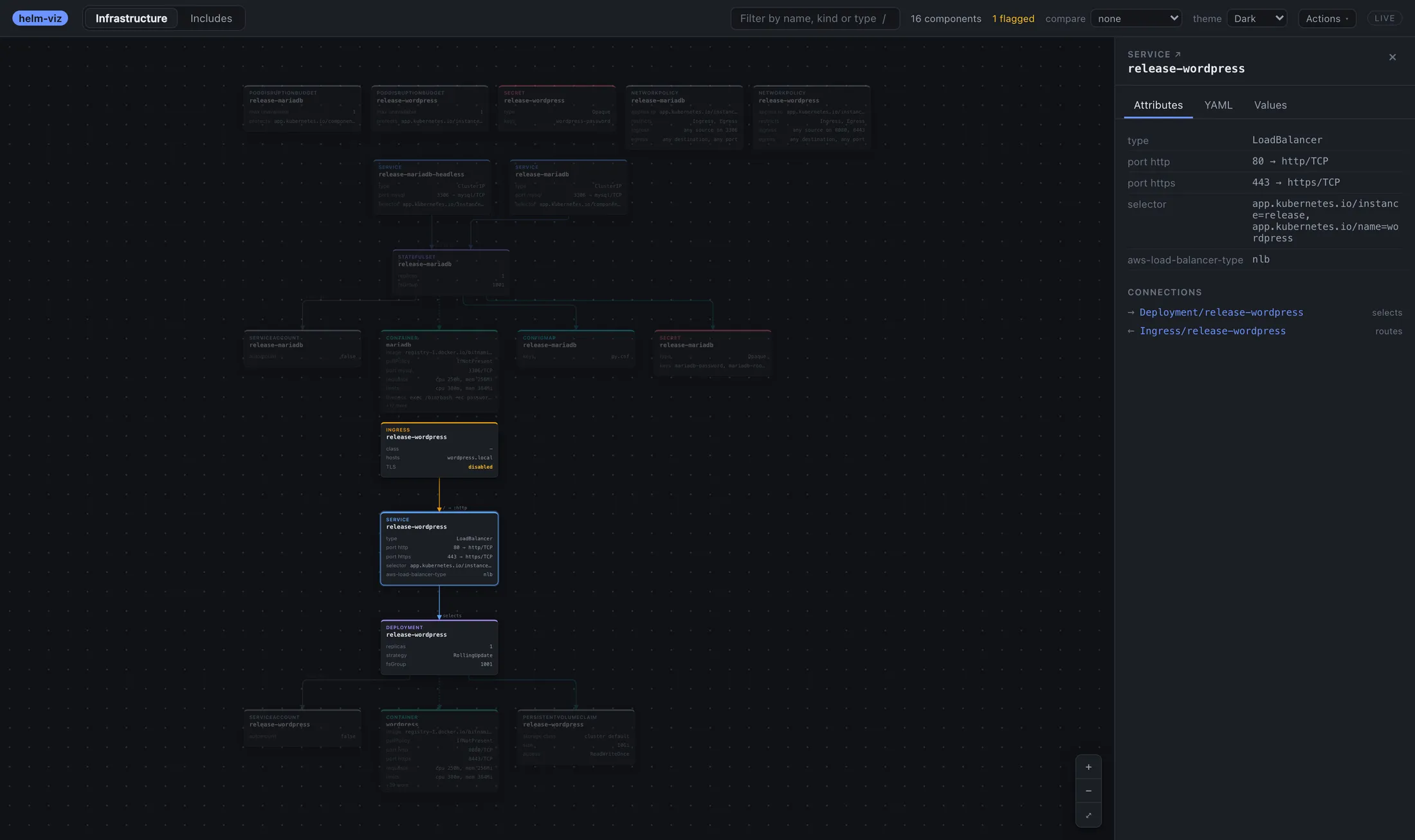The image size is (1415, 840).
Task: Toggle the LIVE indicator
Action: [1384, 18]
